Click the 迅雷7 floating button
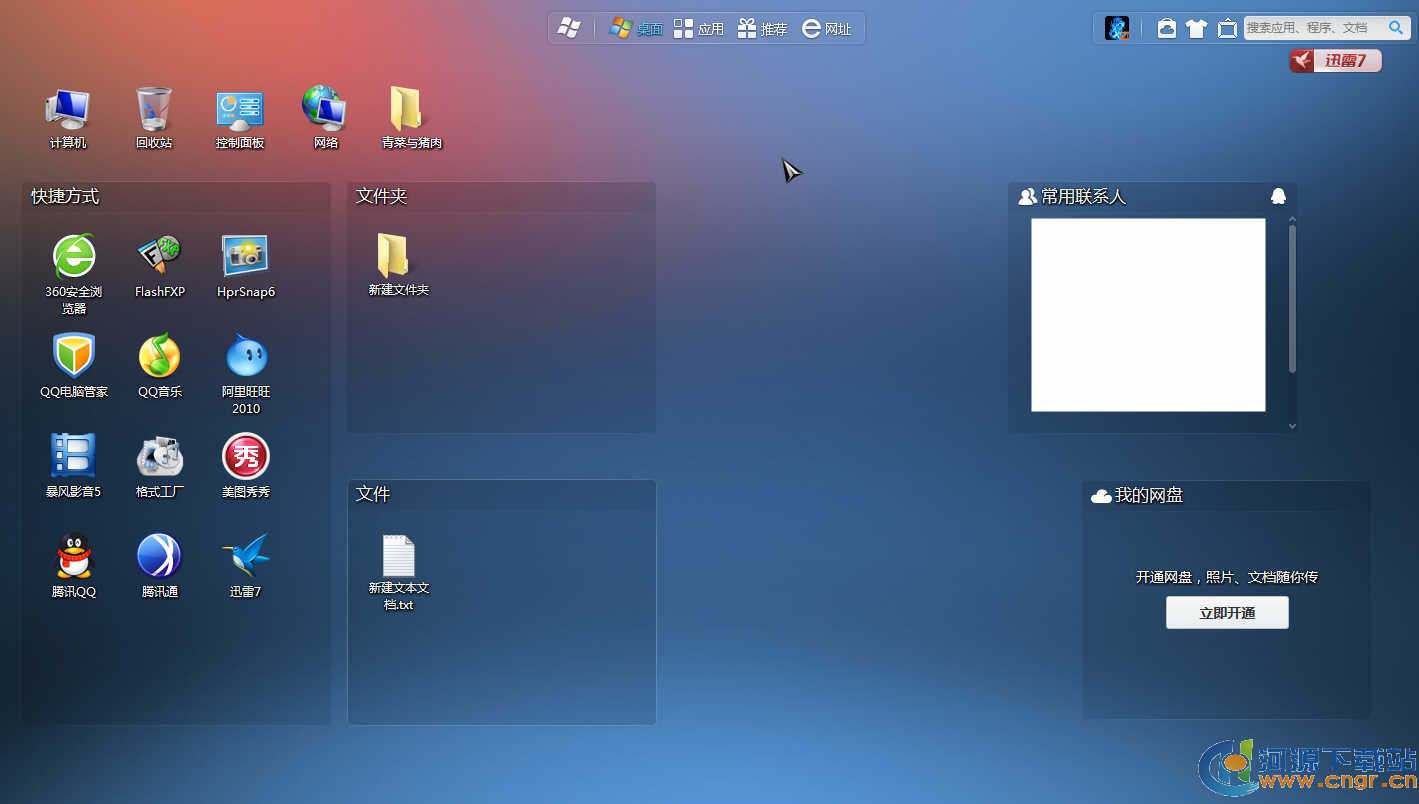1419x804 pixels. (x=1335, y=61)
